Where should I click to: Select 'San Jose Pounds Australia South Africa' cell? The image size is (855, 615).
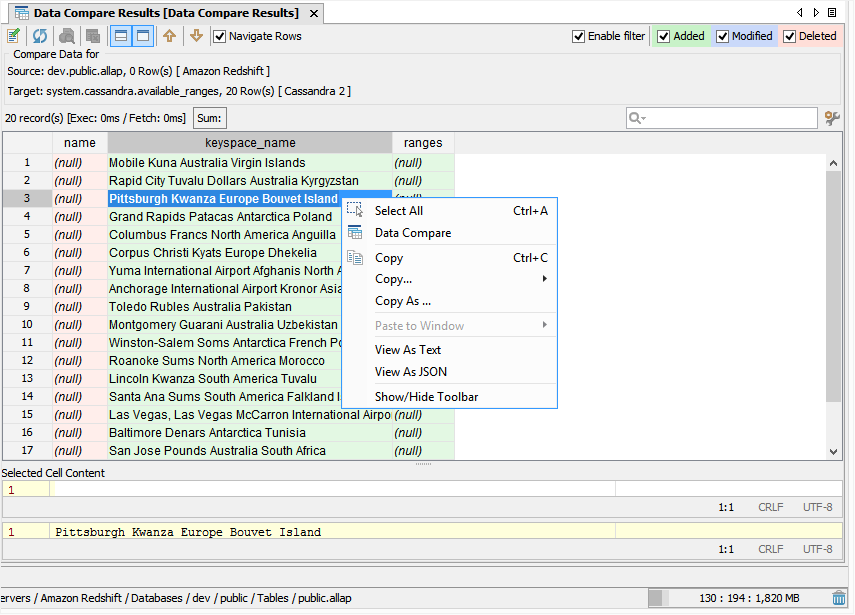pyautogui.click(x=250, y=450)
